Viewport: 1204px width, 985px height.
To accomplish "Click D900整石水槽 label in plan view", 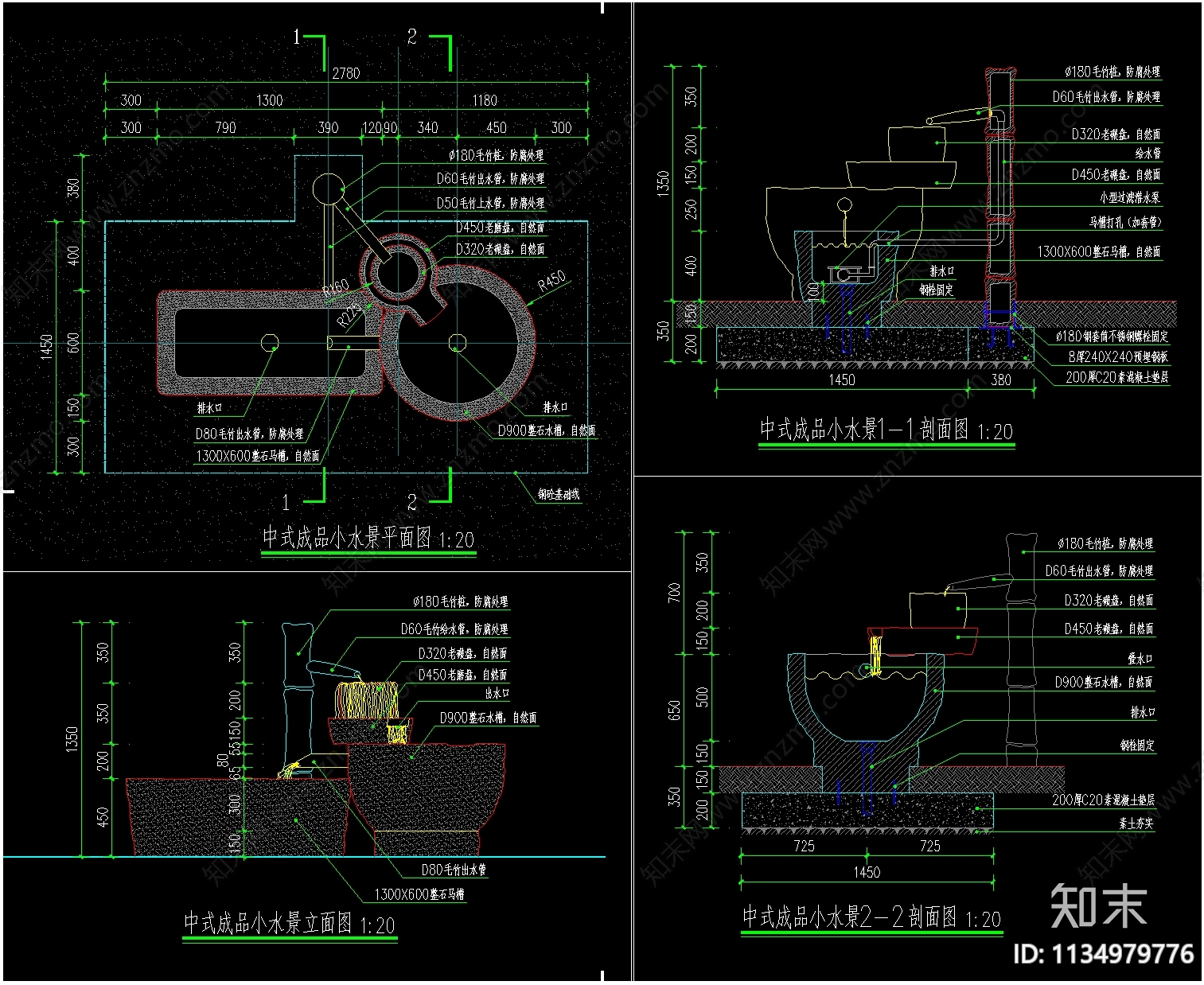I will click(x=547, y=430).
